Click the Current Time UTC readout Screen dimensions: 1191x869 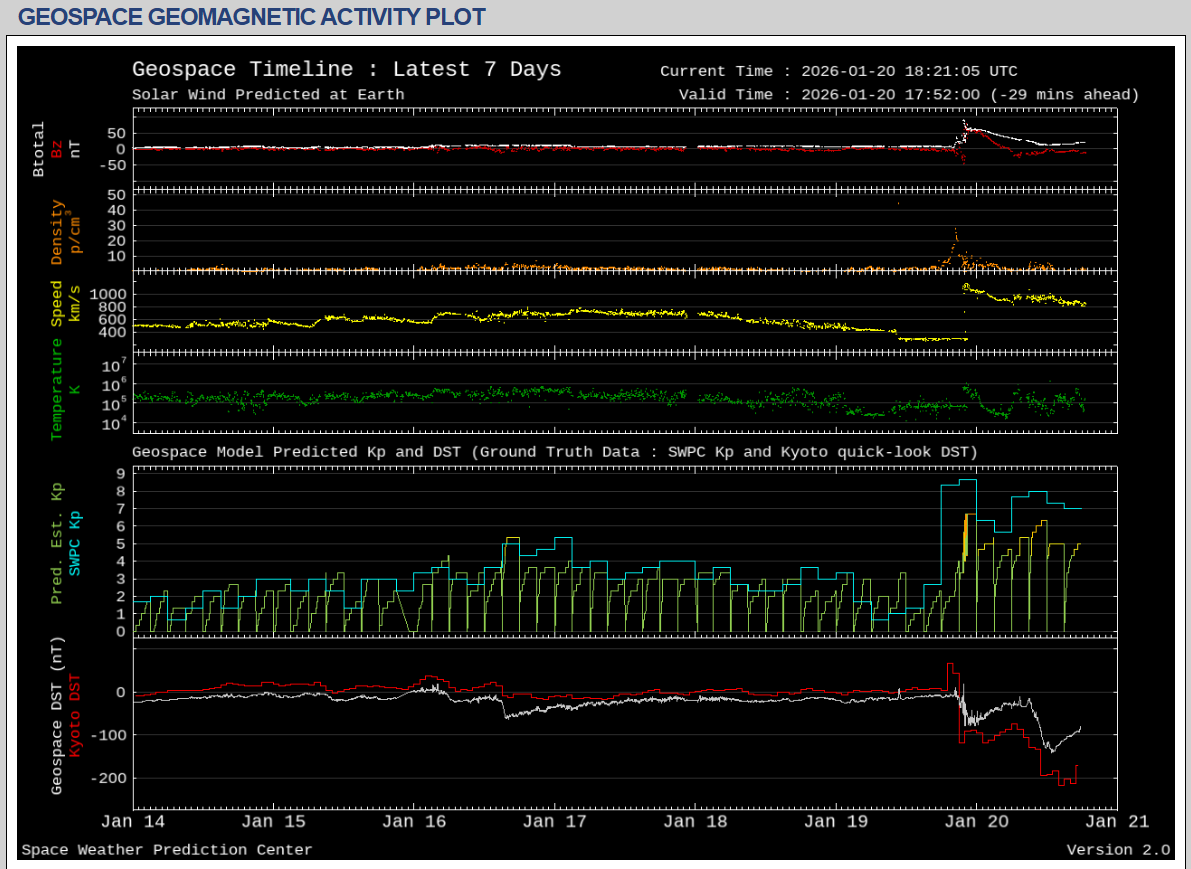(838, 71)
